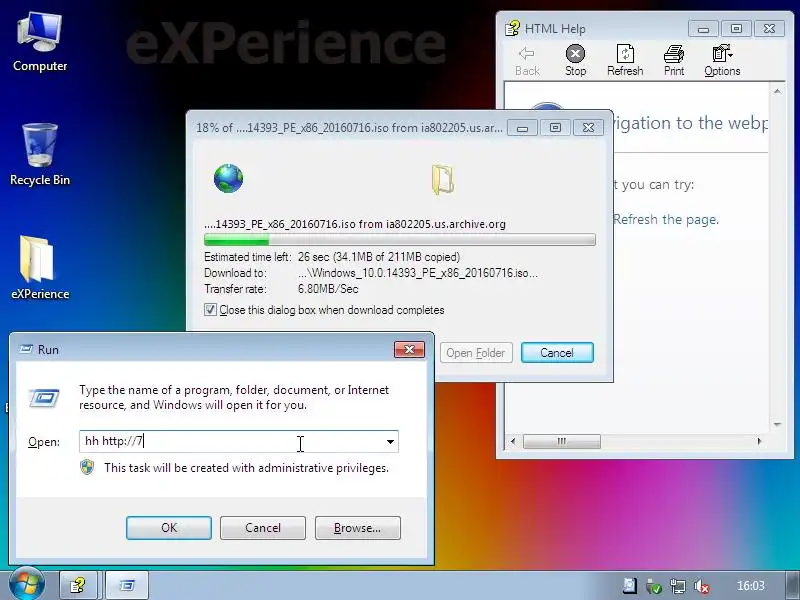Click Back in HTML Help toolbar
800x600 pixels.
click(527, 61)
